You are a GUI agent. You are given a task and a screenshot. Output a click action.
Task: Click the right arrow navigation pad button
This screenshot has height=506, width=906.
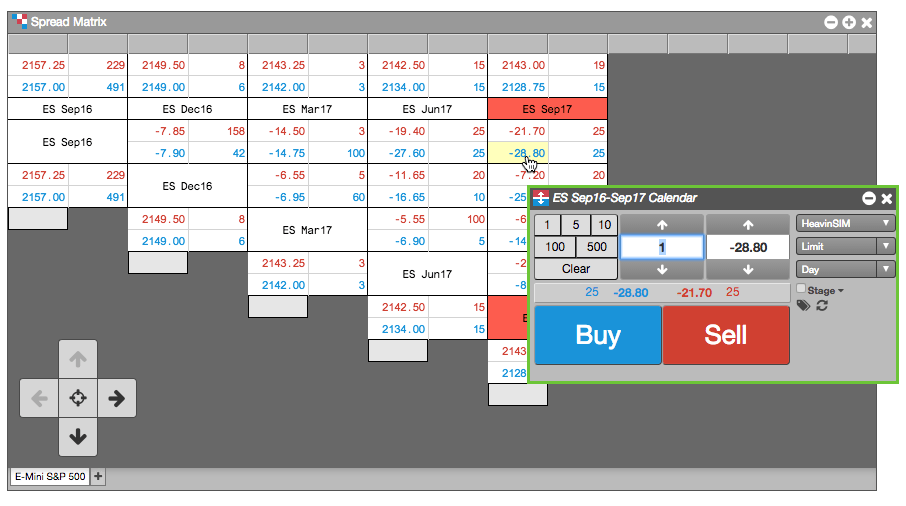pyautogui.click(x=117, y=398)
